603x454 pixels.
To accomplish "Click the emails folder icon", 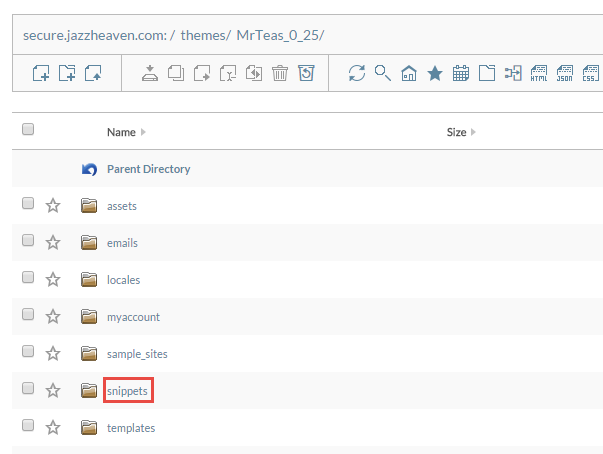I will [x=89, y=243].
